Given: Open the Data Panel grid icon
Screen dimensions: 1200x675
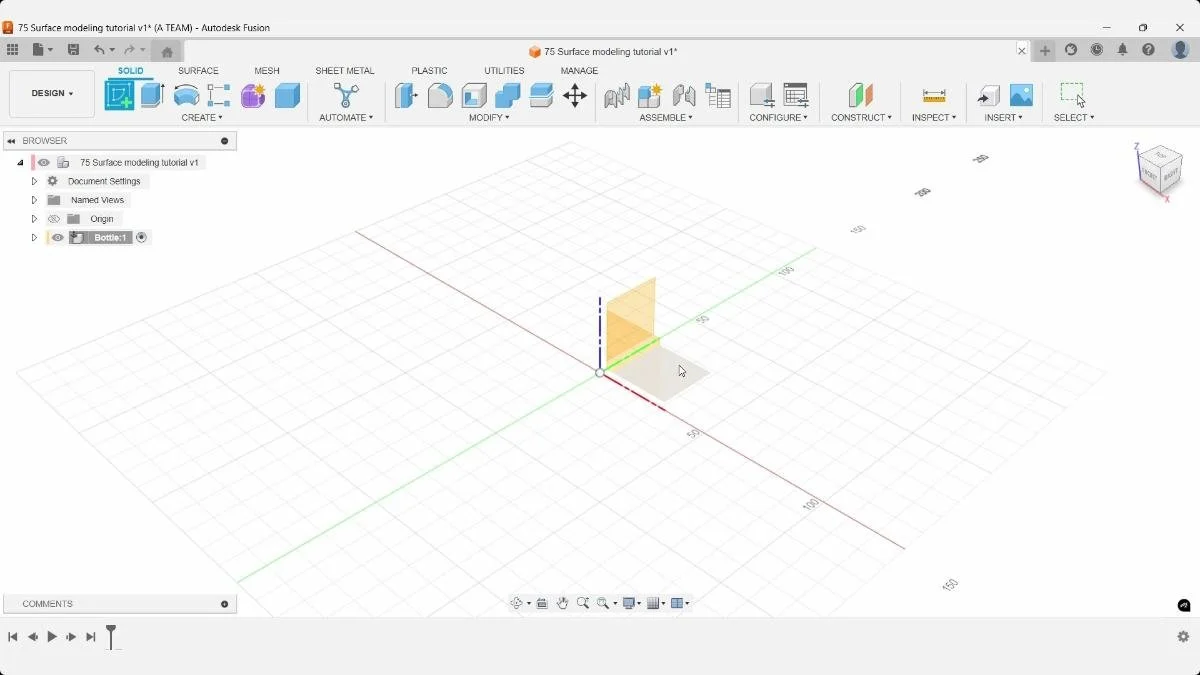Looking at the screenshot, I should pyautogui.click(x=12, y=50).
